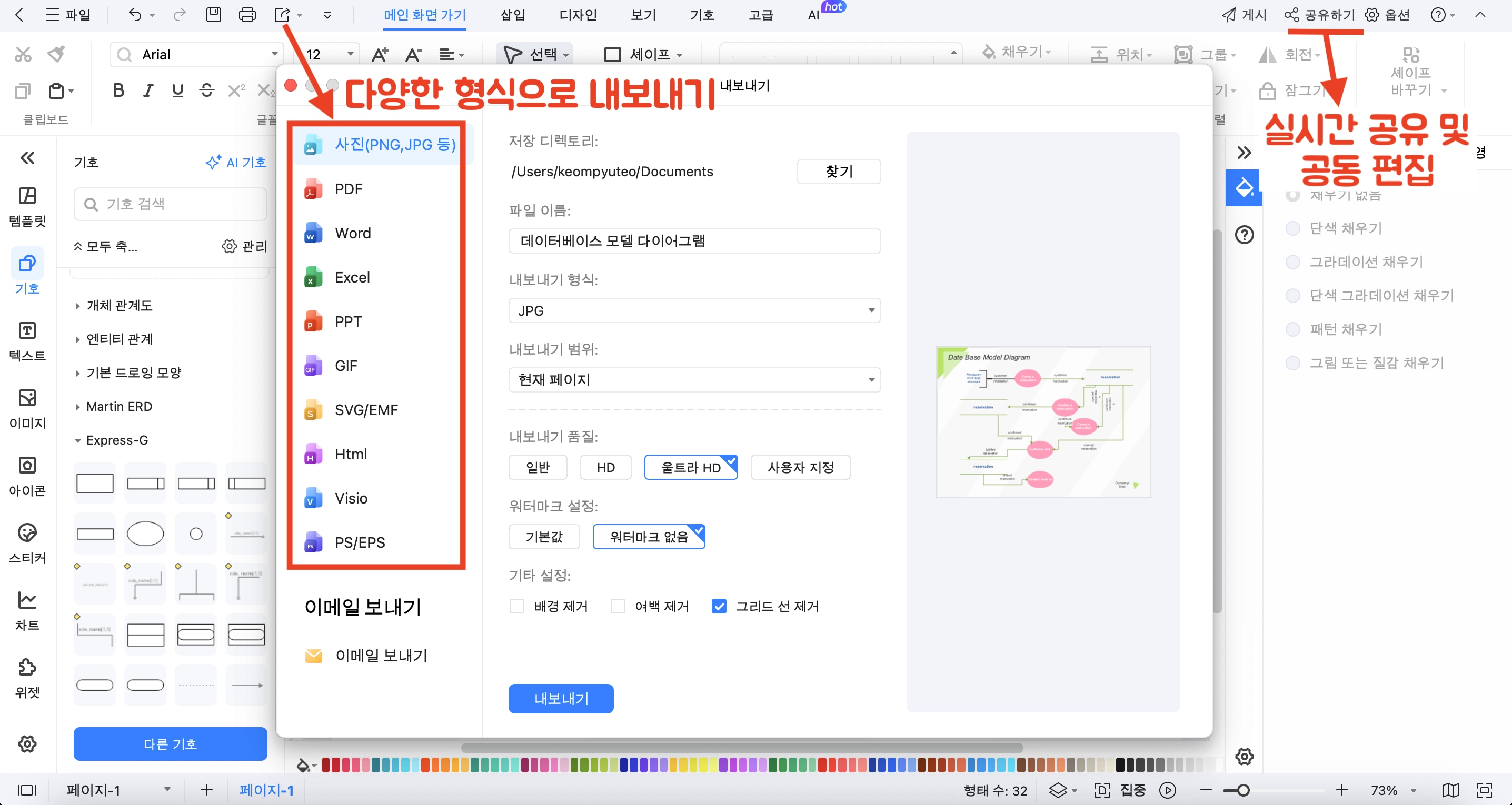Uncheck 그리드 선 제거 checkbox
1512x805 pixels.
719,606
